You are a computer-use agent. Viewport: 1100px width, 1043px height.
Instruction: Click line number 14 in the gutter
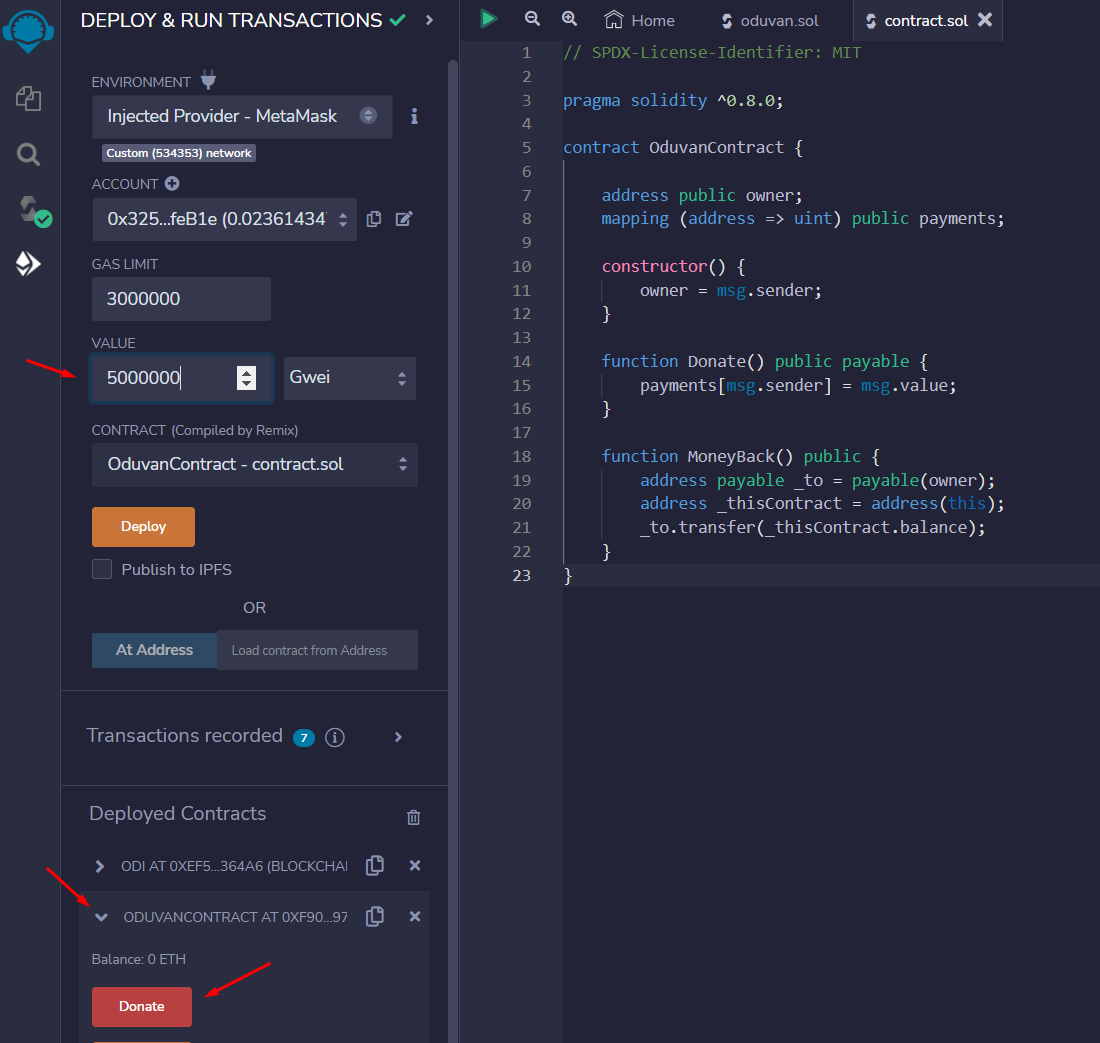coord(521,361)
